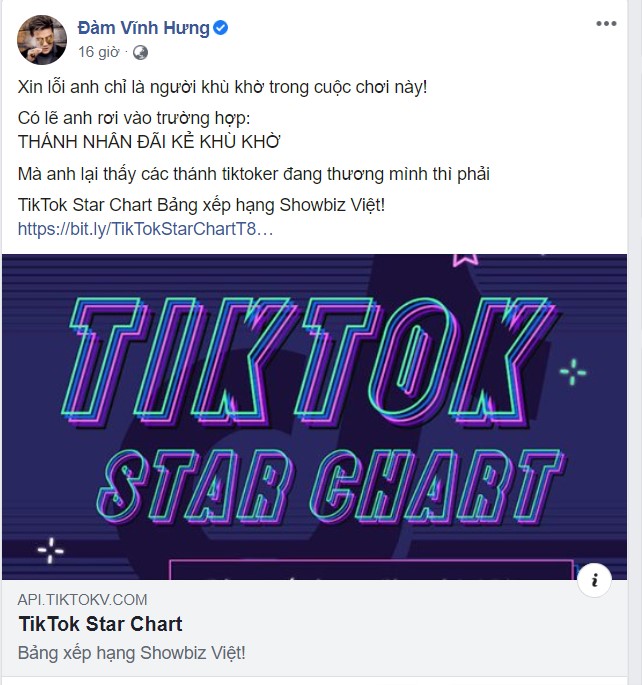
Task: Click the "Mà anh lại thấy các thánh tiktoker" line
Action: pyautogui.click(x=254, y=175)
